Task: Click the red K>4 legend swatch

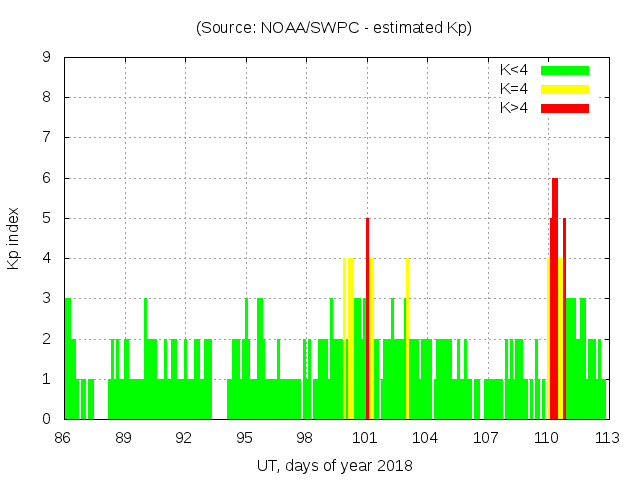Action: pyautogui.click(x=565, y=108)
